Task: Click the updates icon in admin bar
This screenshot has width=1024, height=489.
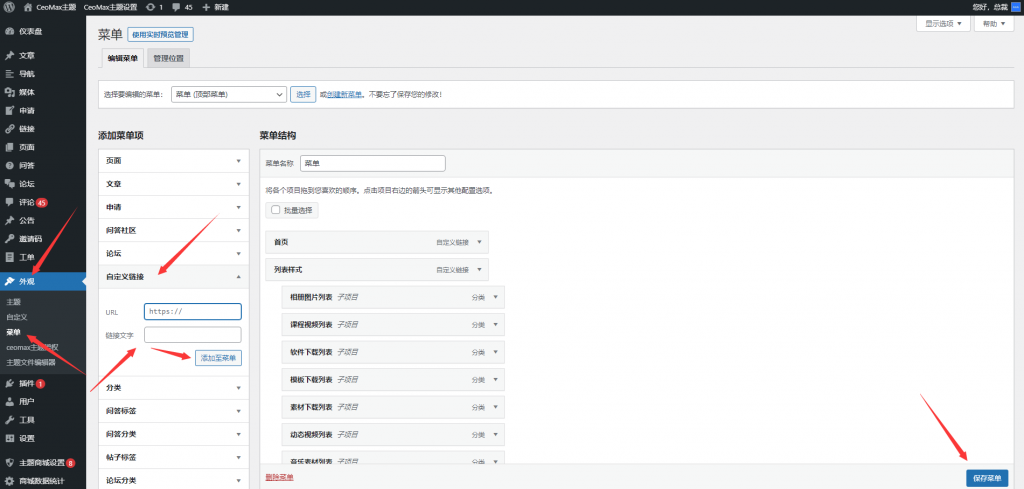Action: click(x=150, y=7)
